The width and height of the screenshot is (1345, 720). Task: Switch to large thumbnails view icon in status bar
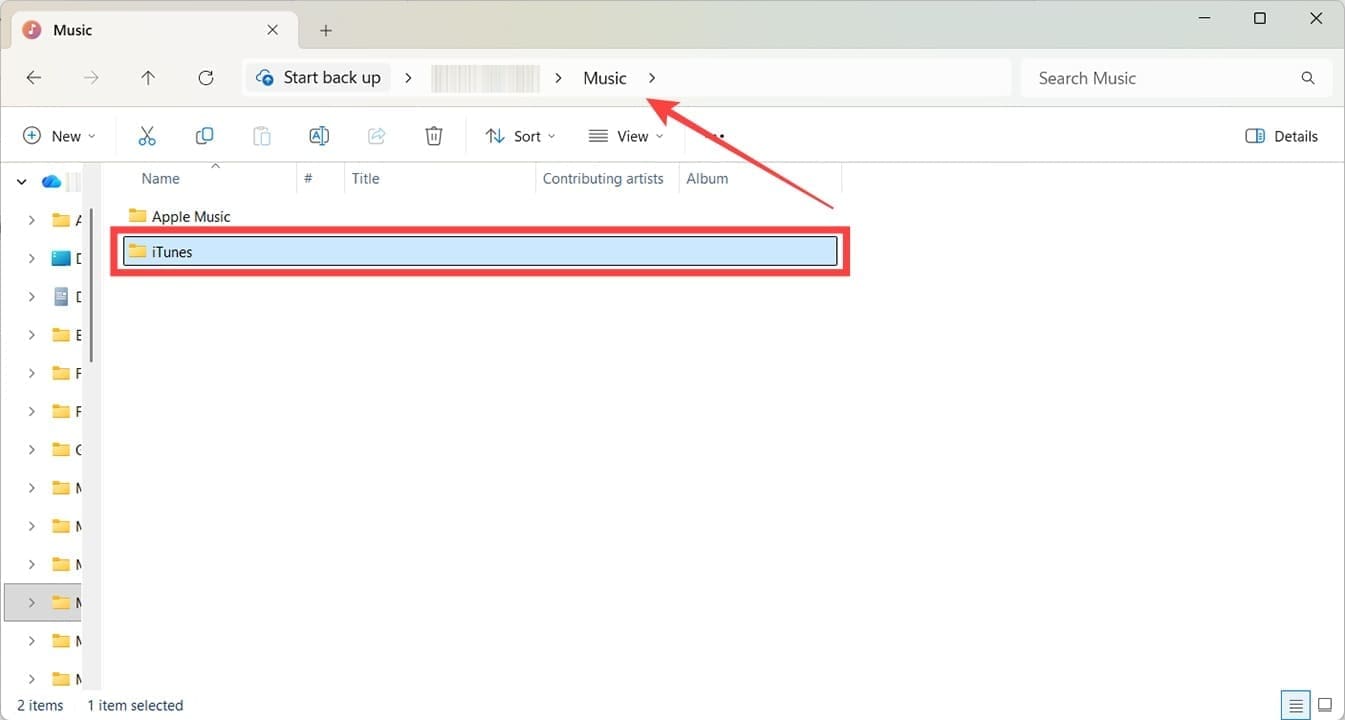1325,705
